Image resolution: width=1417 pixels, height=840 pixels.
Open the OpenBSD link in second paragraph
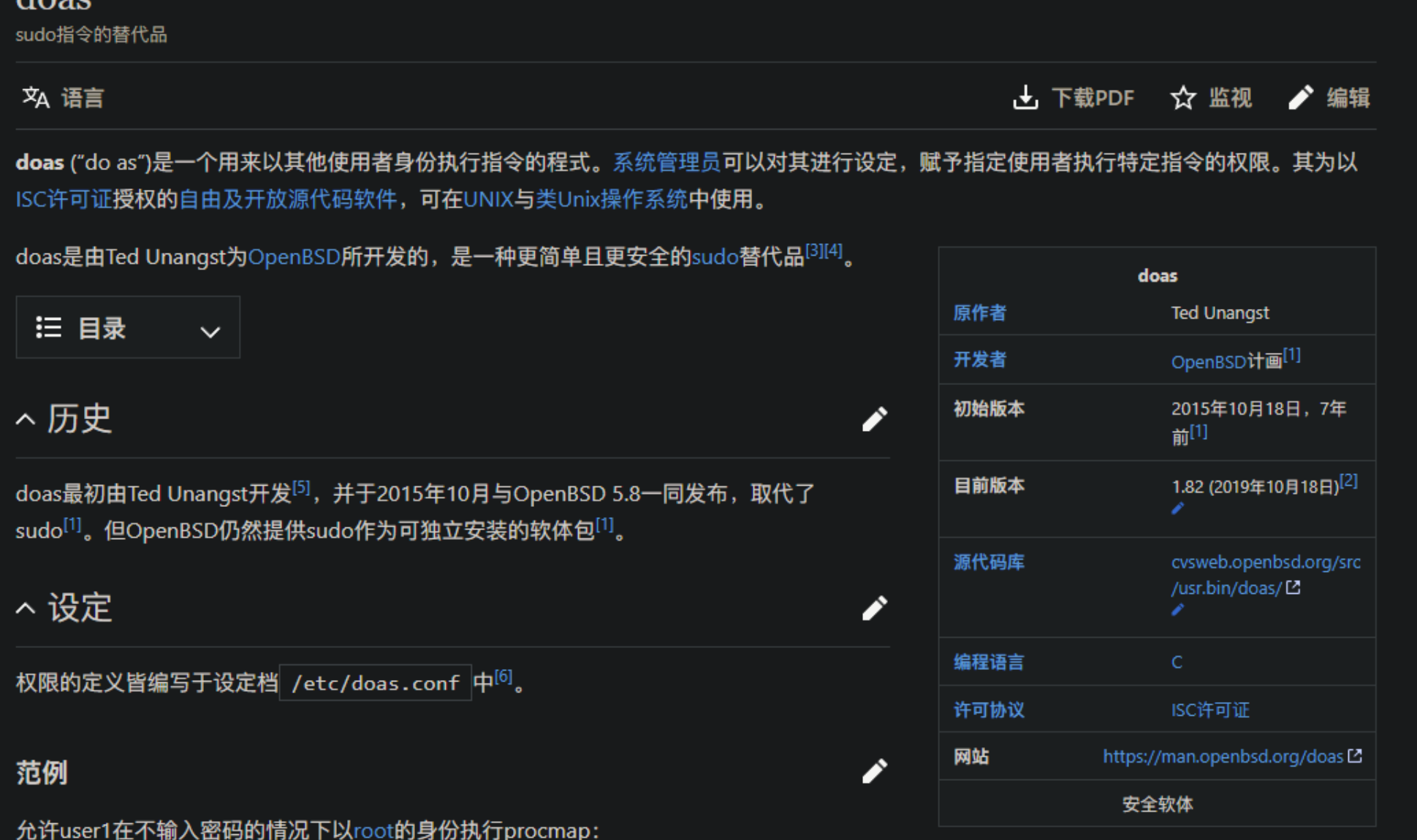(x=295, y=257)
